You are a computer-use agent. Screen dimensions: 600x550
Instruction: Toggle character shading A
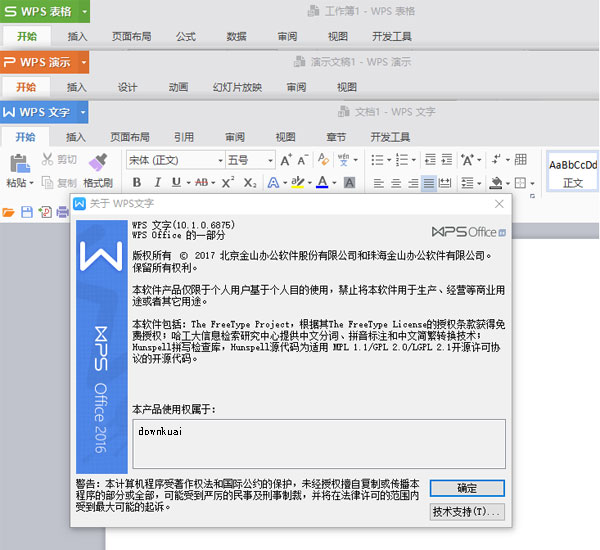coord(349,183)
